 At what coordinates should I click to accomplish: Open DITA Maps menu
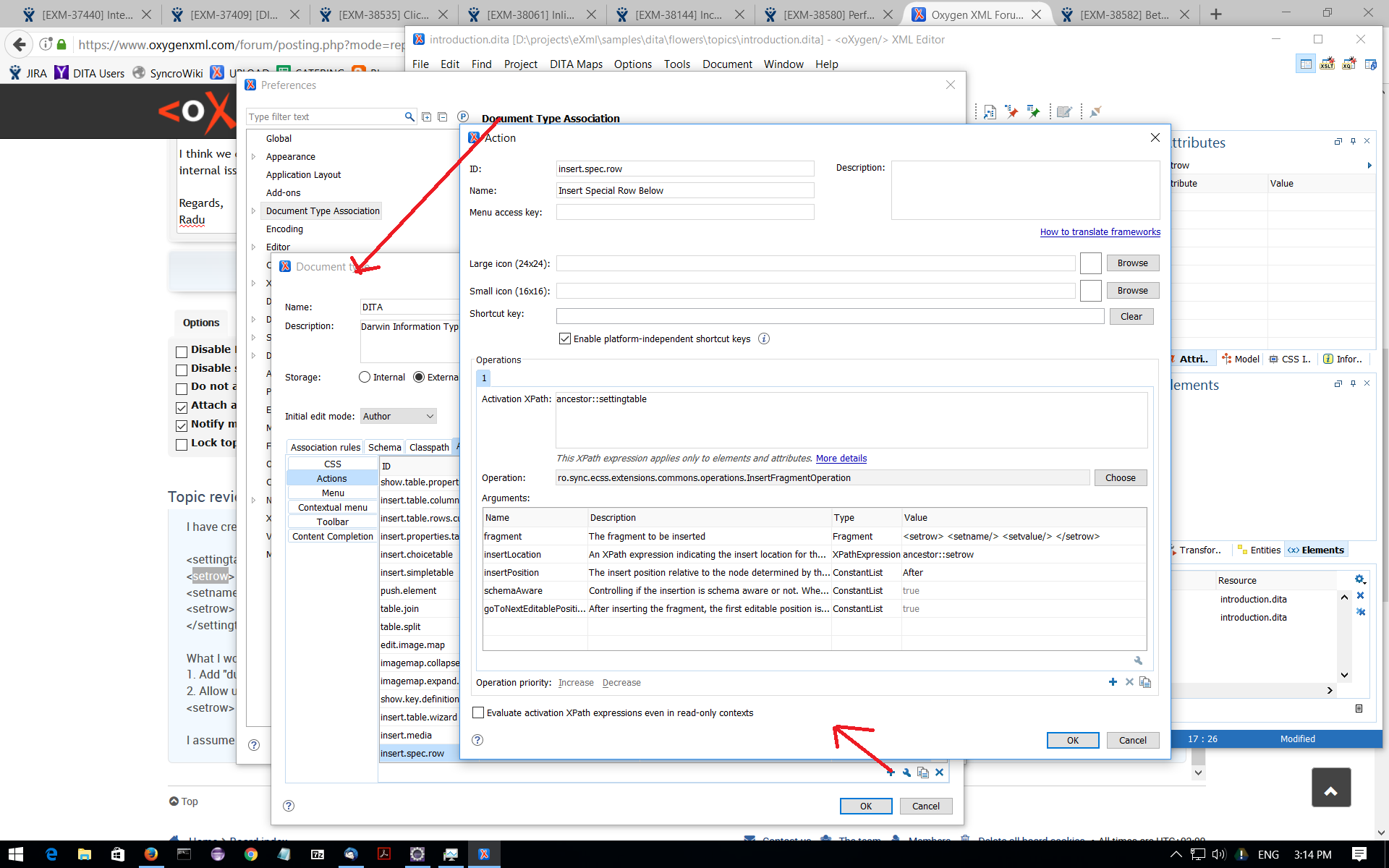[x=576, y=64]
